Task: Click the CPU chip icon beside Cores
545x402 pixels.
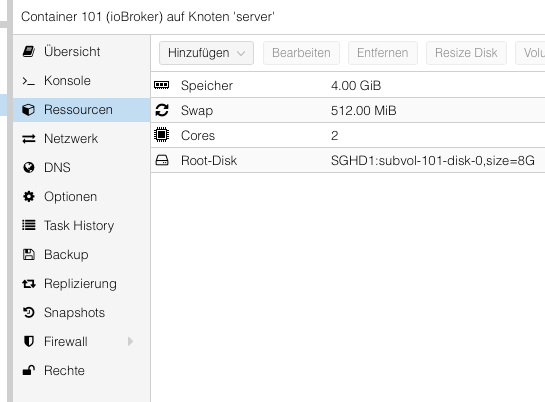Action: [162, 135]
